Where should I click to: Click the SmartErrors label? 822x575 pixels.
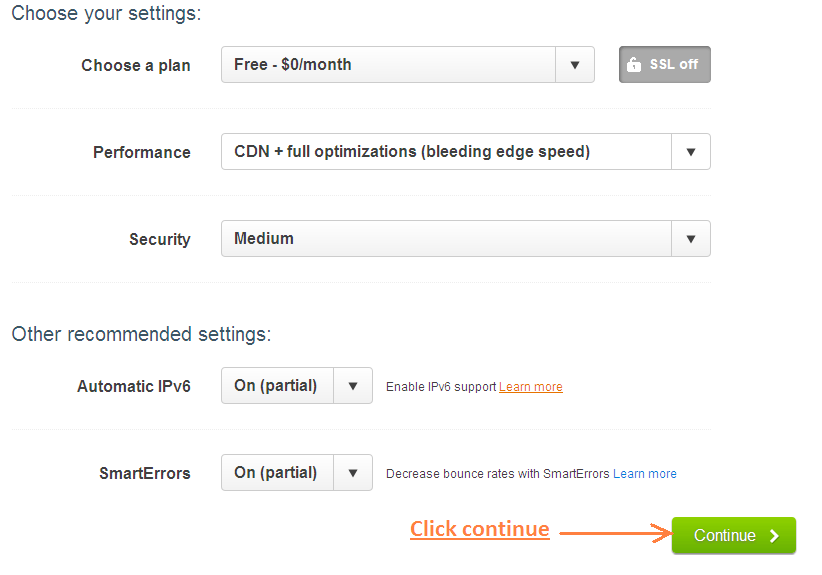click(145, 473)
